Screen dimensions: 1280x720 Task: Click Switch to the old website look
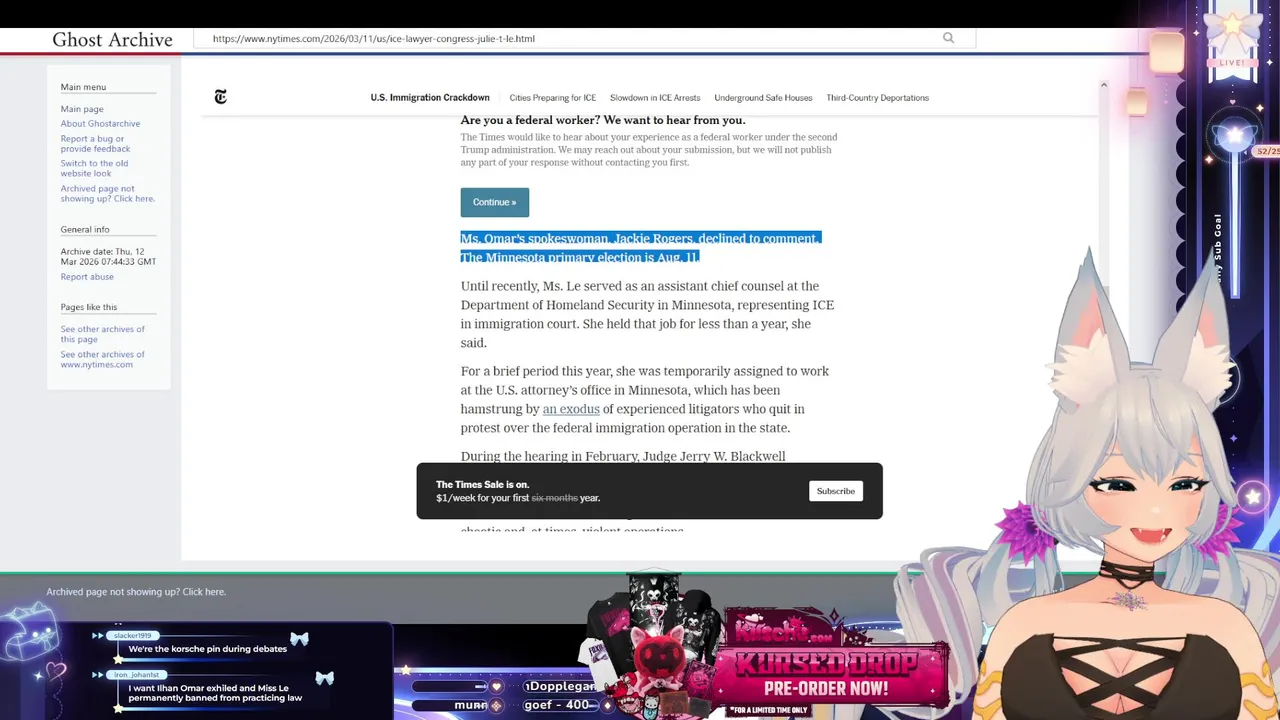pos(94,168)
